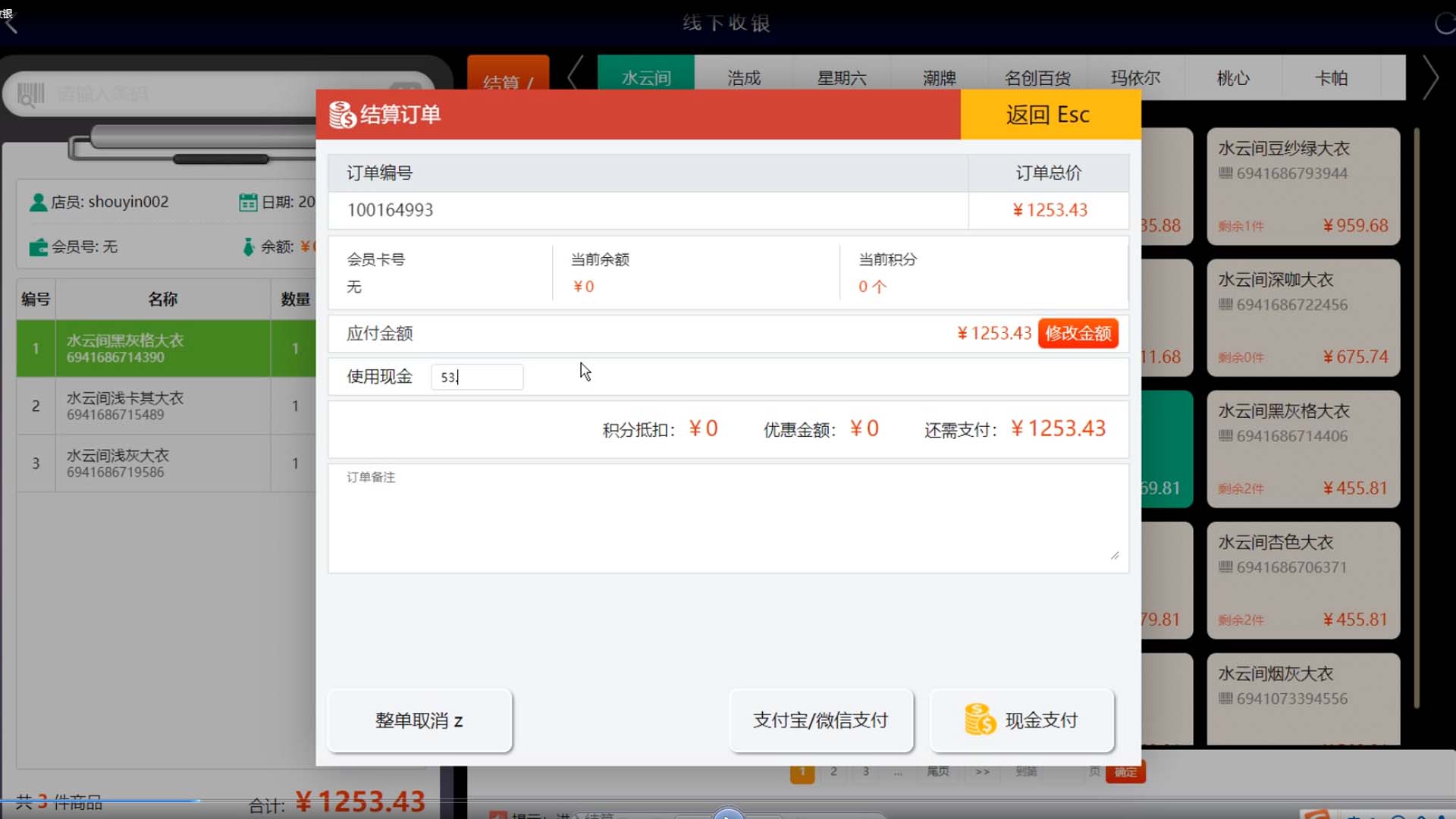Open the 名创百货 brand tab
The height and width of the screenshot is (819, 1456).
(1037, 78)
